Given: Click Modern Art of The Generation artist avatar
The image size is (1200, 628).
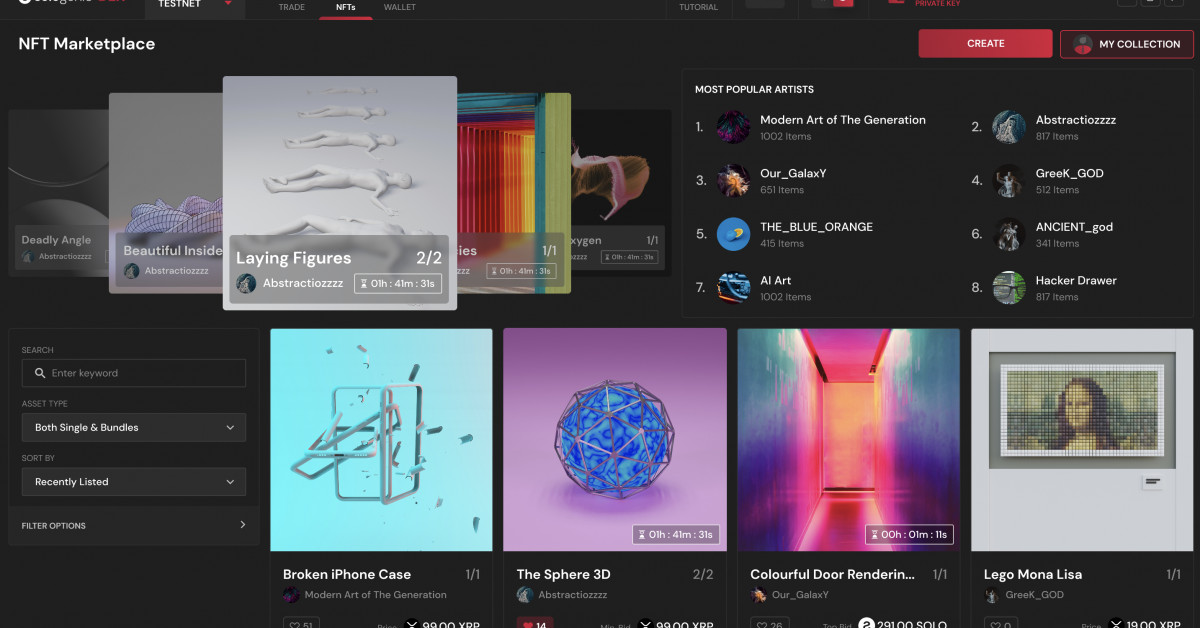Looking at the screenshot, I should pyautogui.click(x=734, y=127).
